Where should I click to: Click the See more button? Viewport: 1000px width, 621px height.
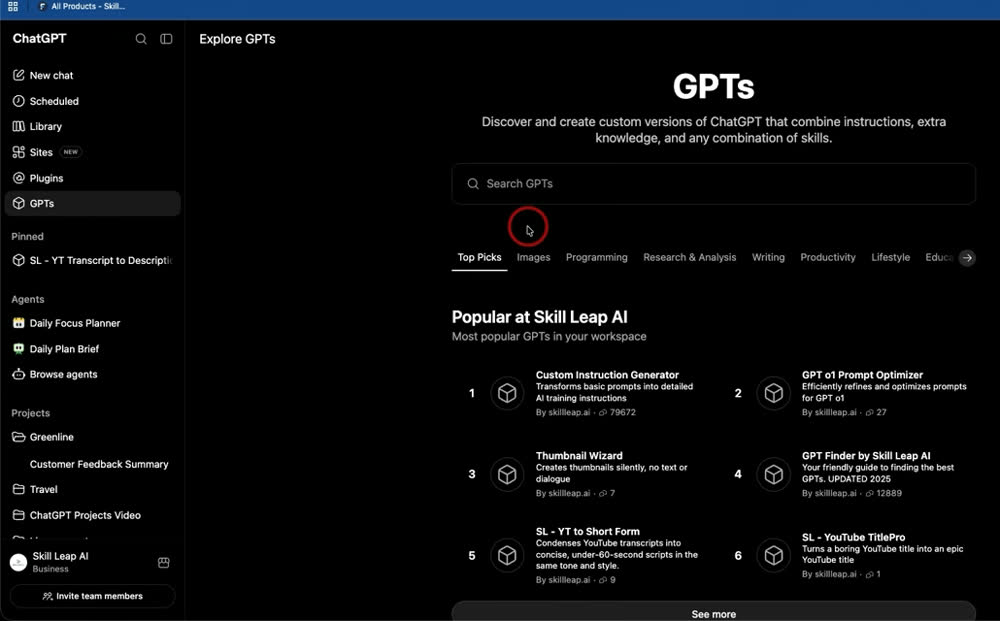[x=713, y=611]
